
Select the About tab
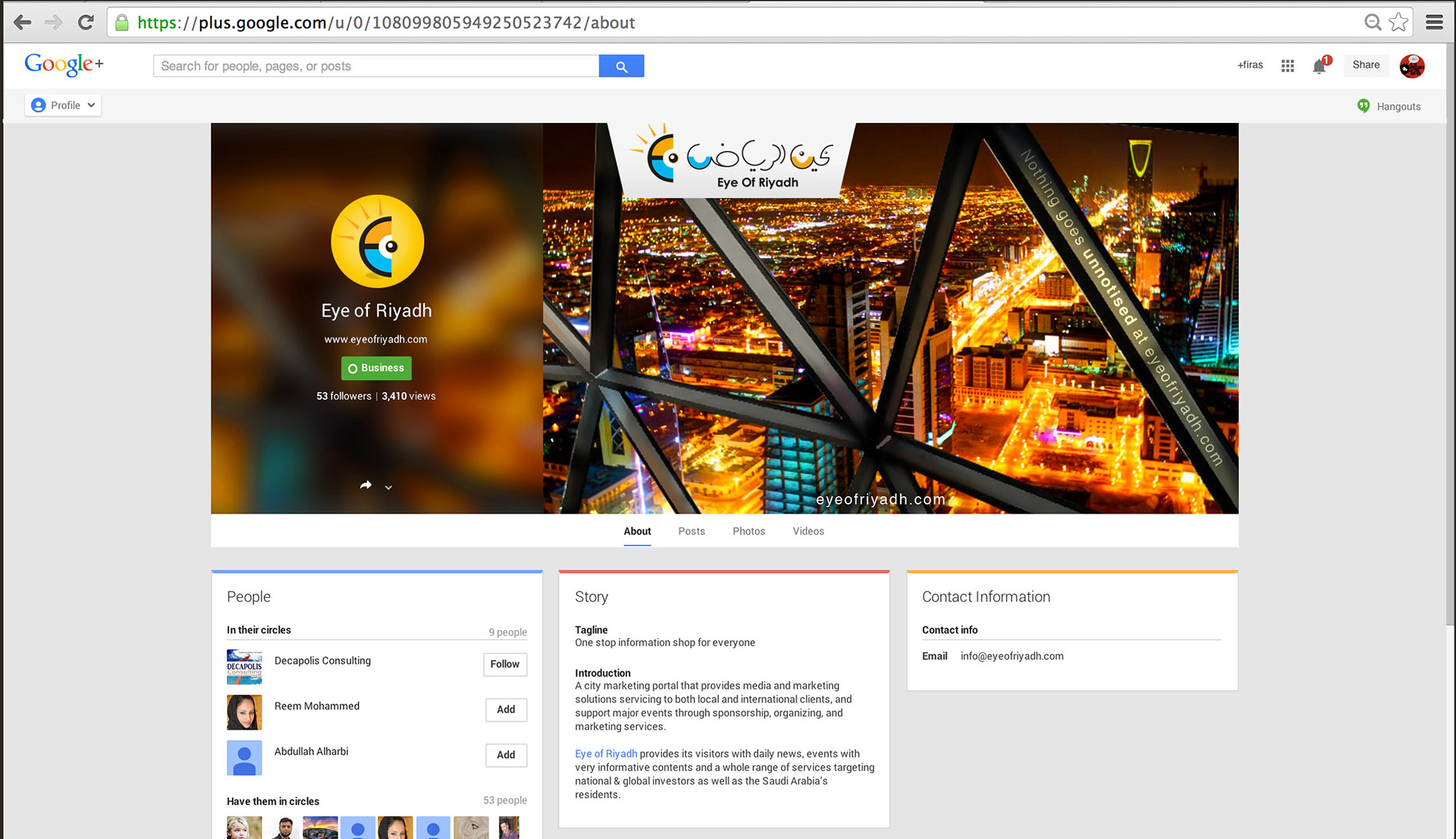pos(637,531)
